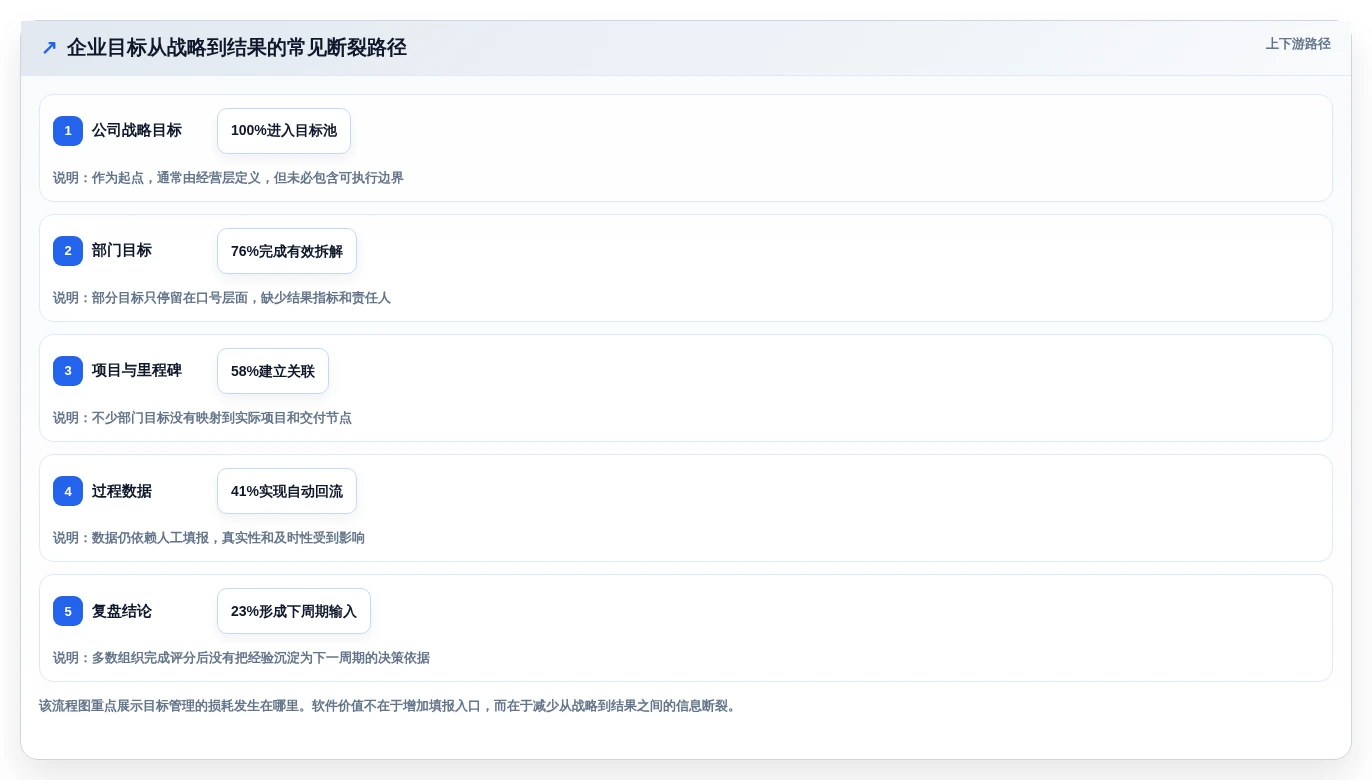Select step number 5 badge
This screenshot has height=780, width=1372.
click(68, 611)
